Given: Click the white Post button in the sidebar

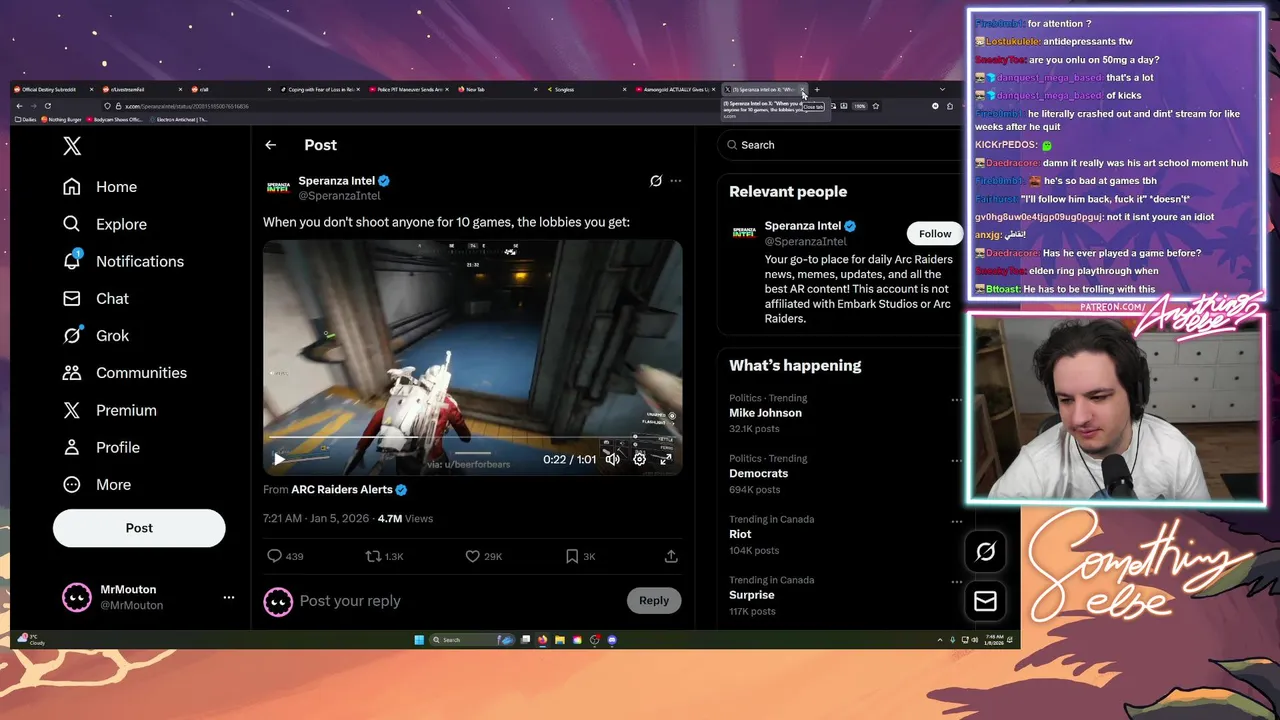Looking at the screenshot, I should point(139,528).
